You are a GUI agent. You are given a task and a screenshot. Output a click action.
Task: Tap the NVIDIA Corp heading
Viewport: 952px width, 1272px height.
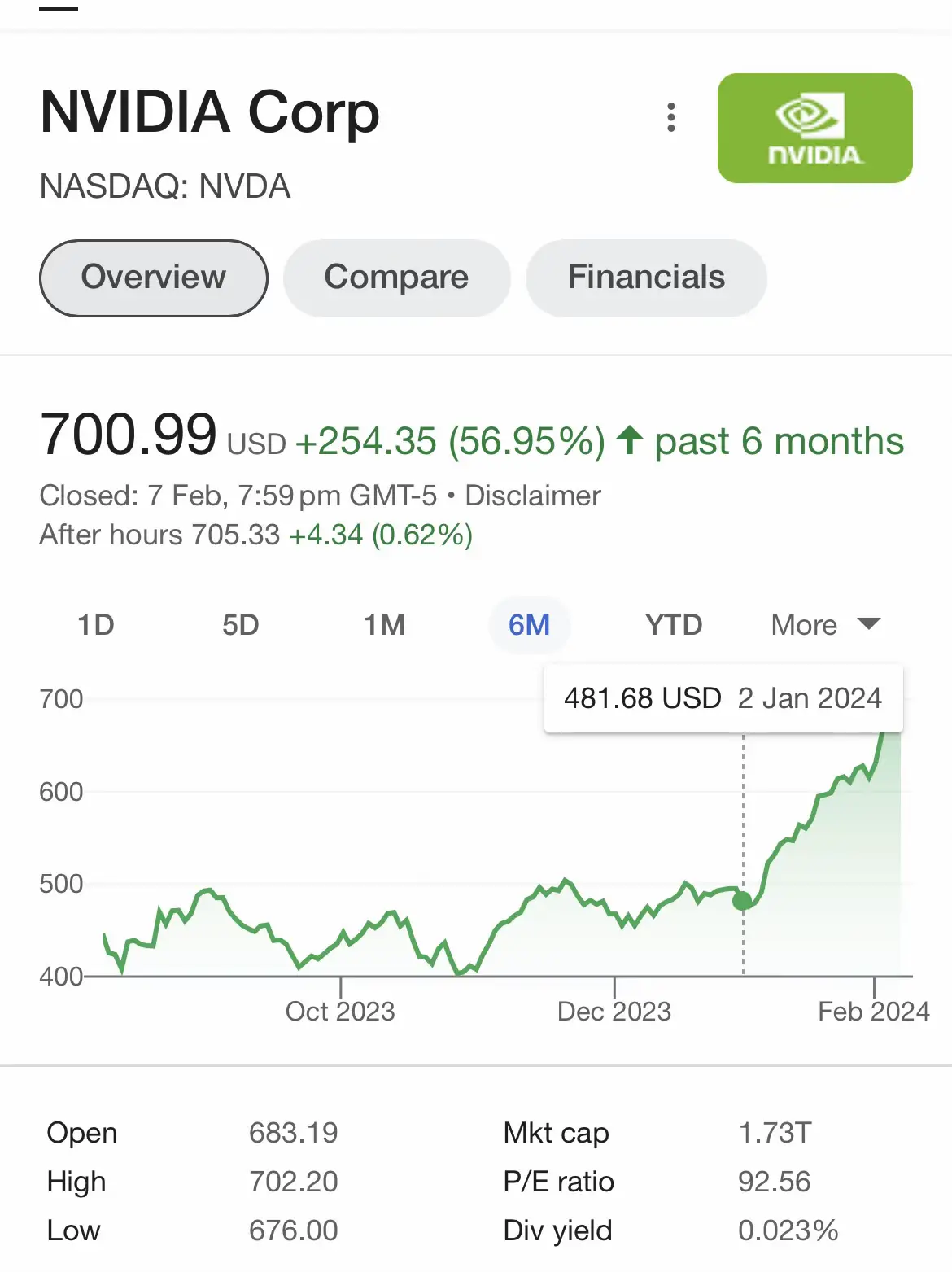tap(210, 112)
